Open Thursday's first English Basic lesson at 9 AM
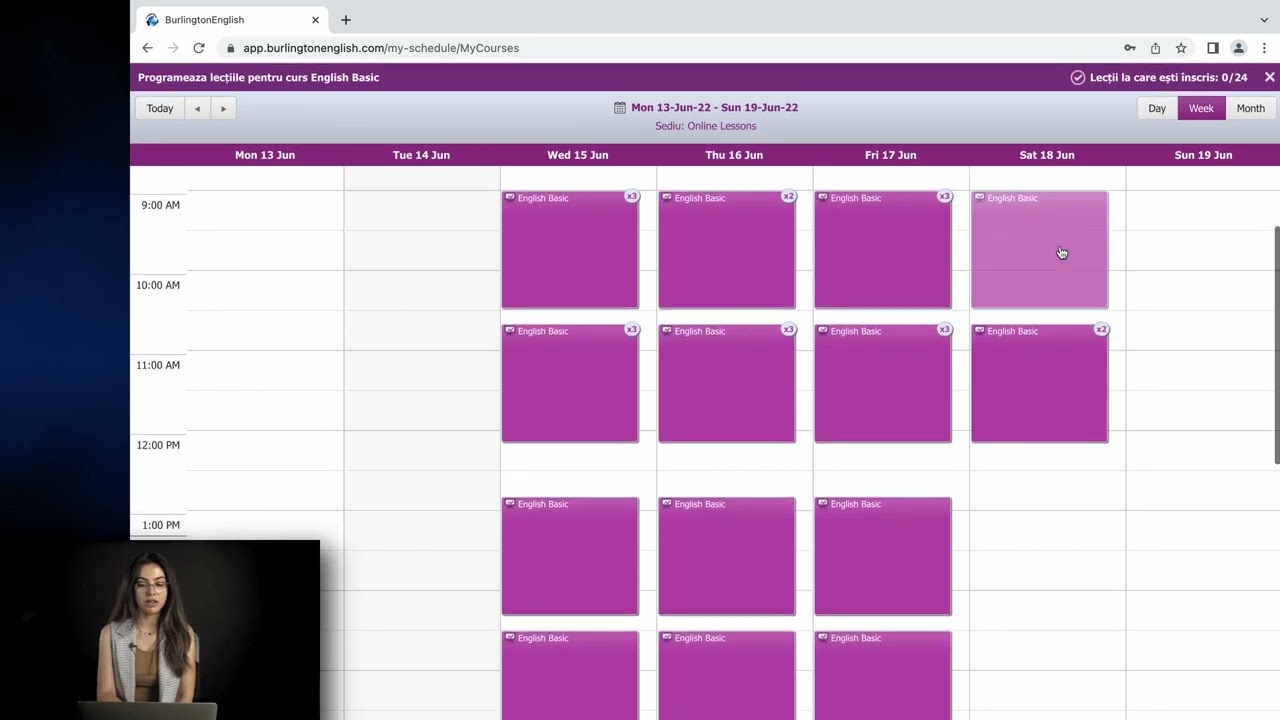 727,250
